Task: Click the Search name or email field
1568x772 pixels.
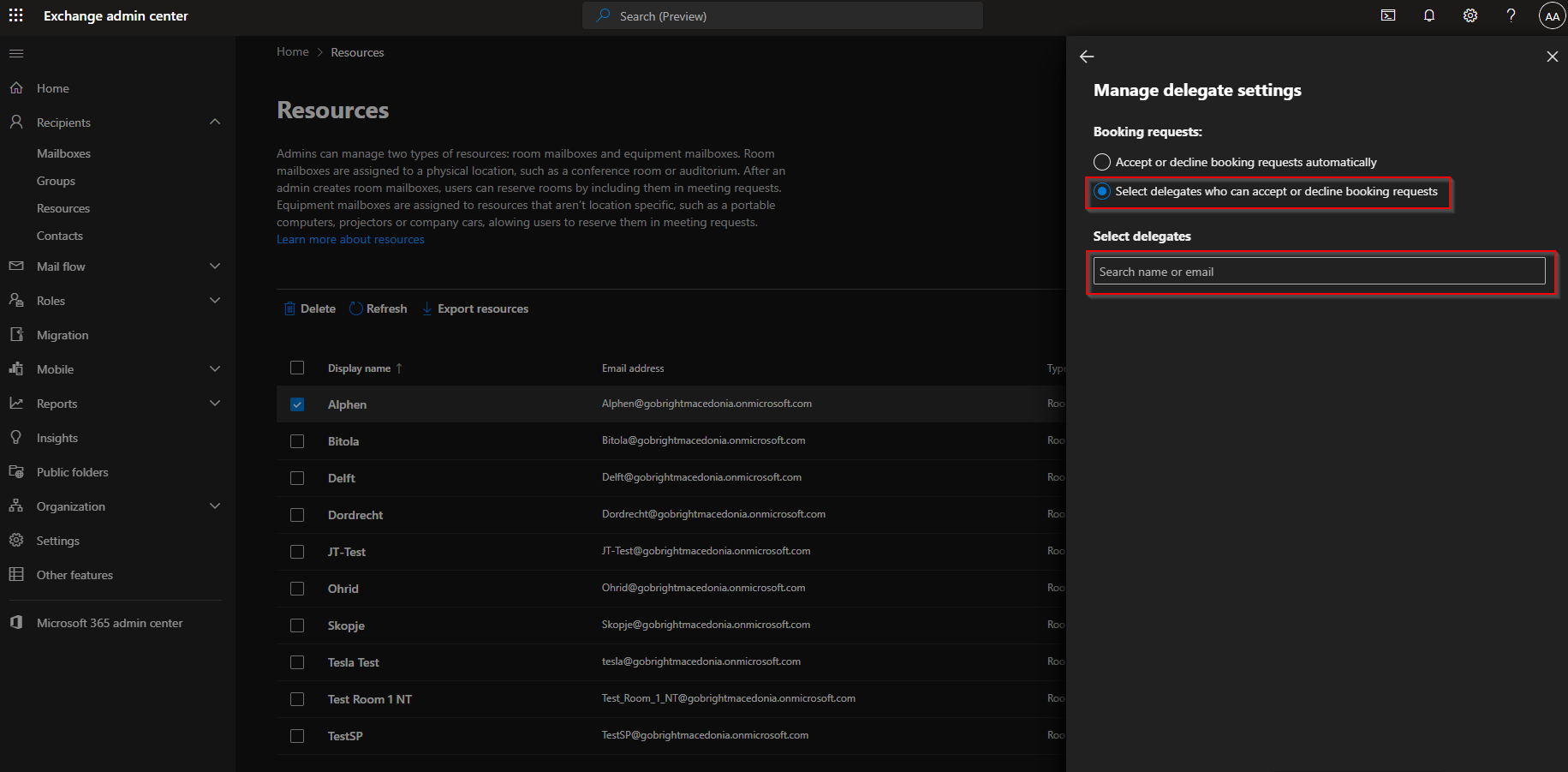Action: 1320,272
